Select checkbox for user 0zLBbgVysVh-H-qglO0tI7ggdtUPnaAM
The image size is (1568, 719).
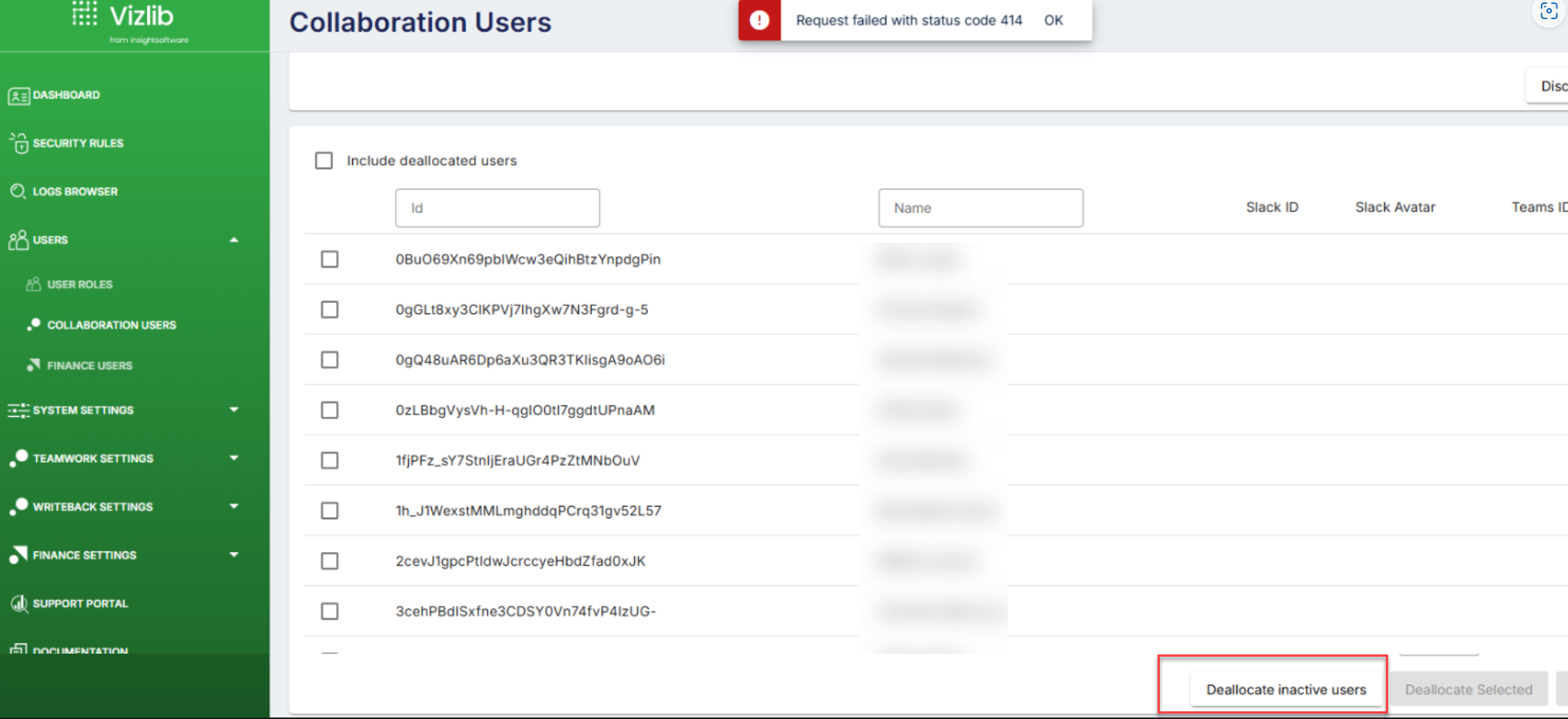[x=330, y=410]
